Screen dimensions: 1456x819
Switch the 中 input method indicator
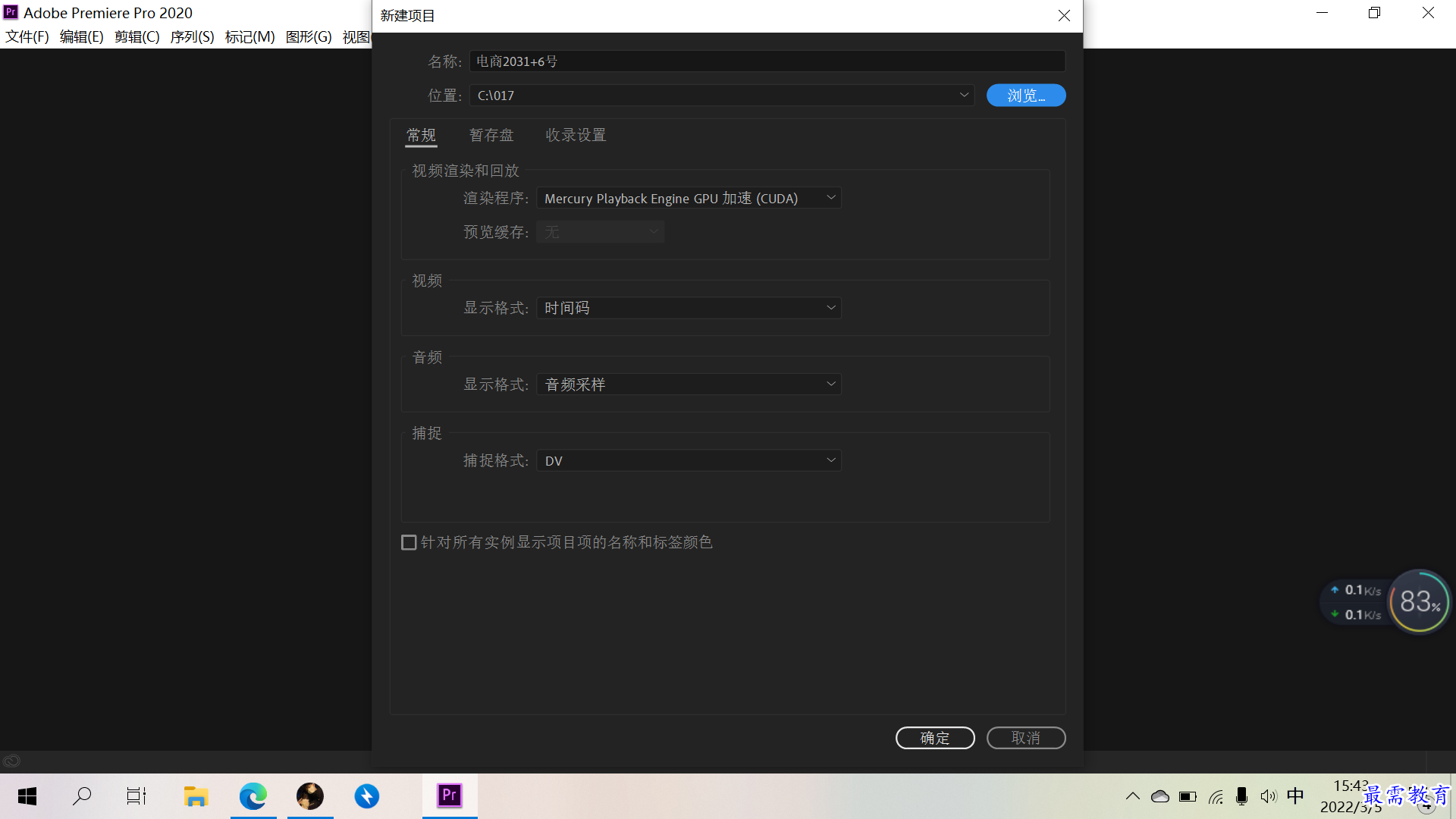coord(1295,795)
